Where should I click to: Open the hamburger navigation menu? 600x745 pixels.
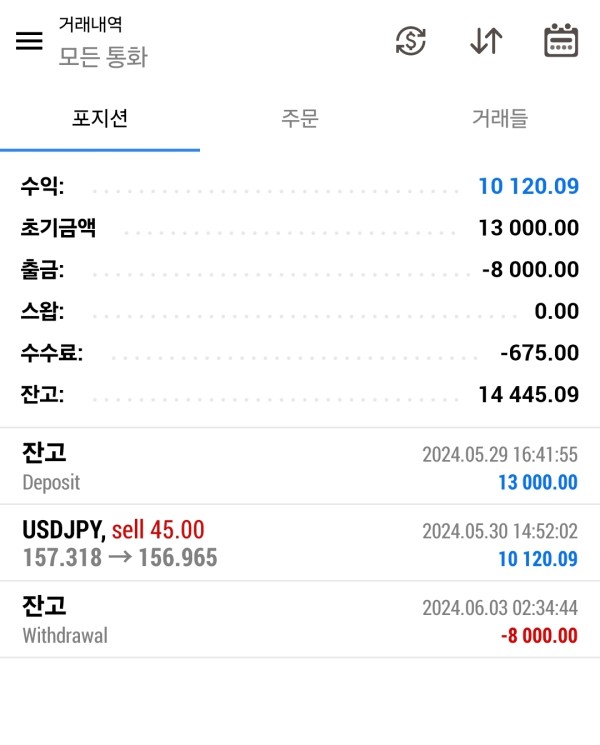[x=30, y=41]
